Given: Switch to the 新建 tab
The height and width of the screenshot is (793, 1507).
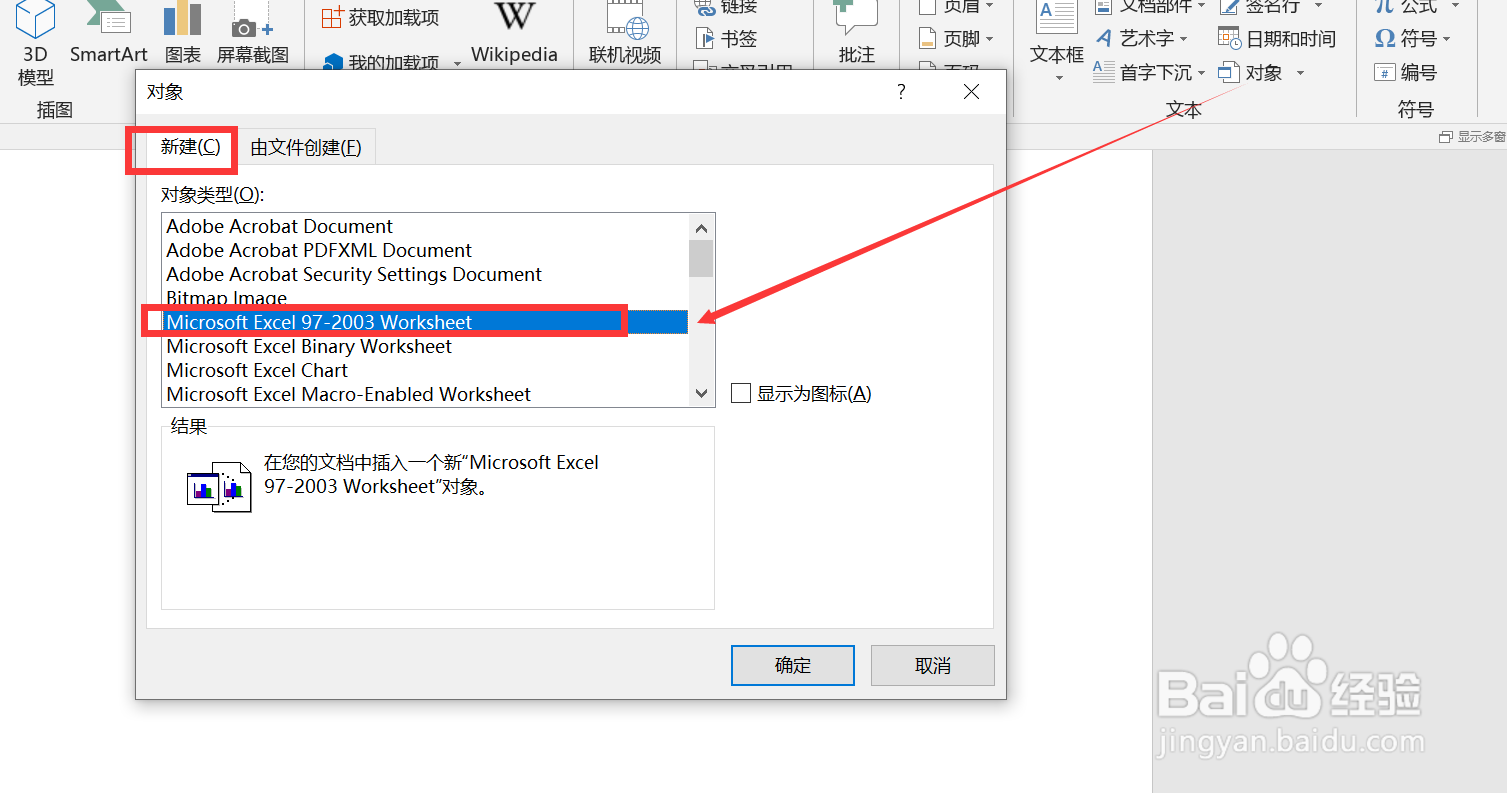Looking at the screenshot, I should coord(190,147).
